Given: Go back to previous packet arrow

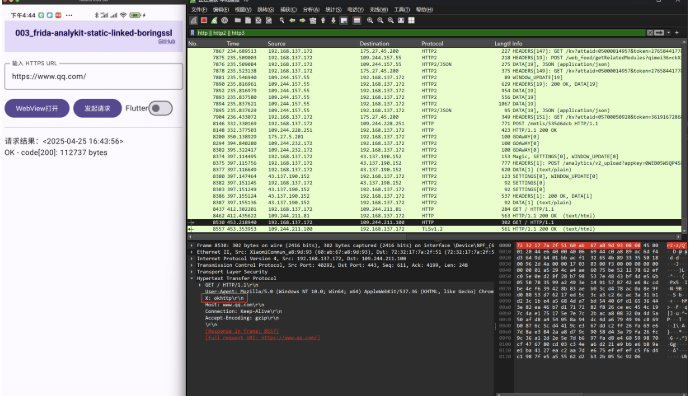Looking at the screenshot, I should click(x=292, y=20).
